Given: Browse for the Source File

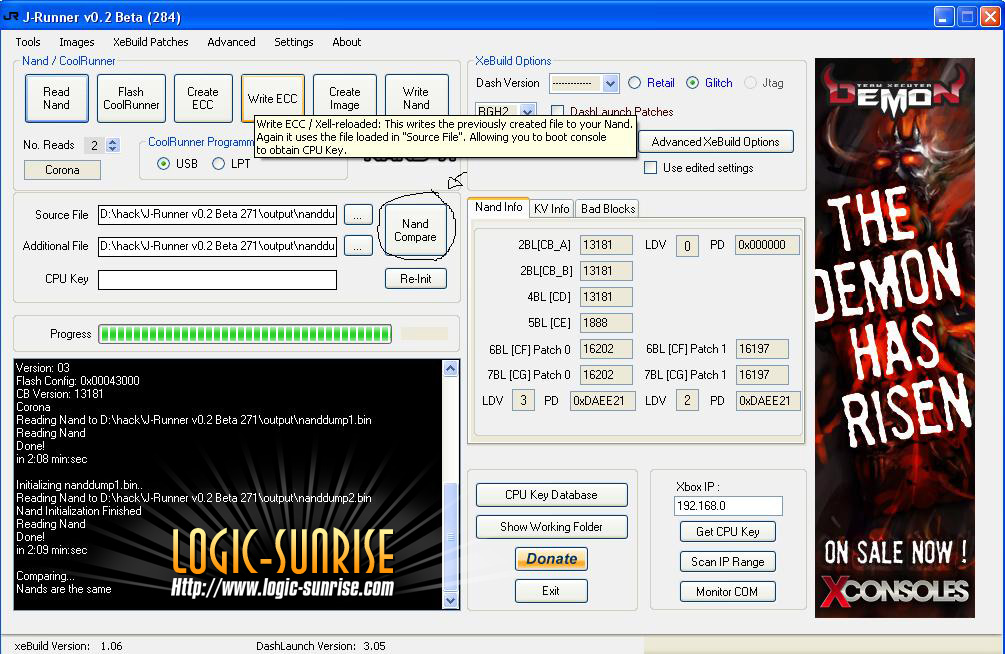Looking at the screenshot, I should (358, 215).
